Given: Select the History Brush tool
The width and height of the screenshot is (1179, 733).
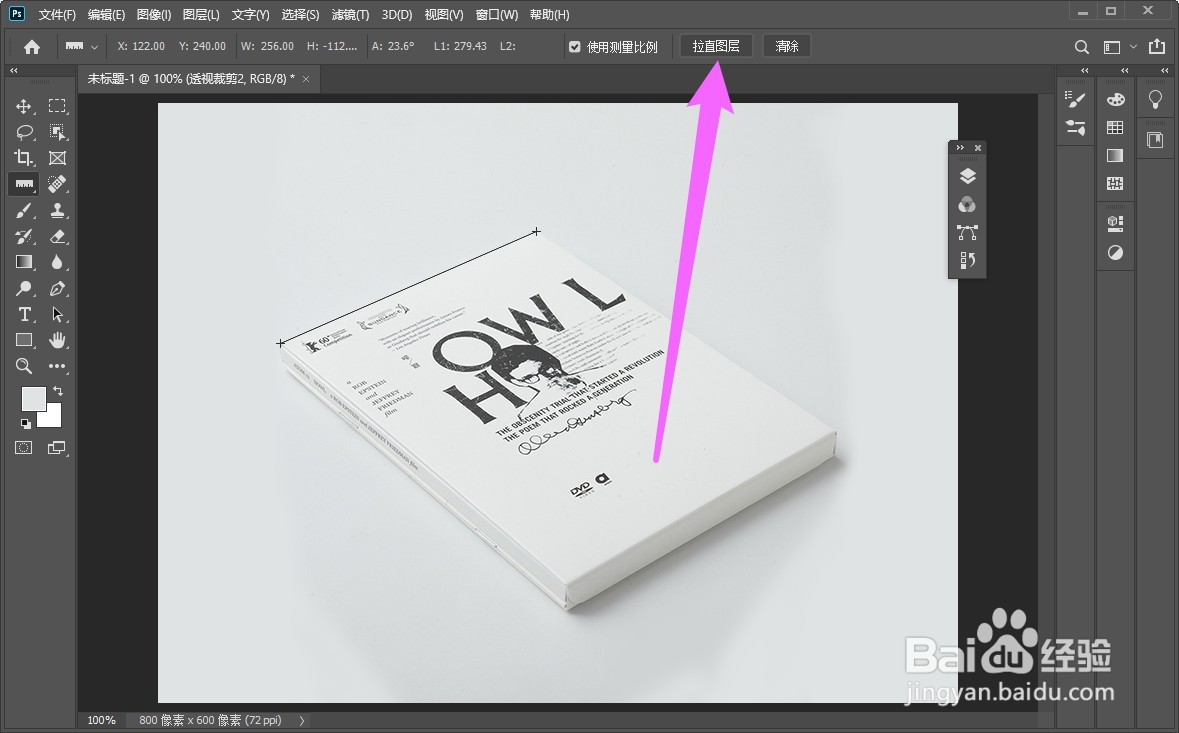Looking at the screenshot, I should [x=23, y=236].
